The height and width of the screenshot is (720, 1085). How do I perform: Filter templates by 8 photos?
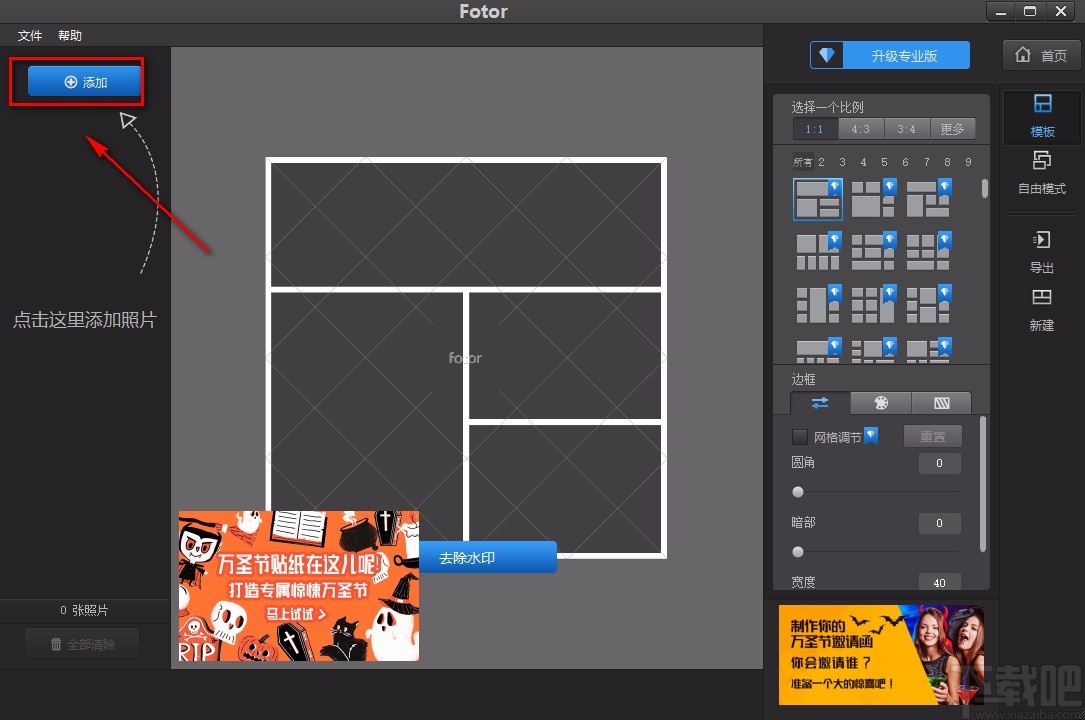click(x=947, y=162)
